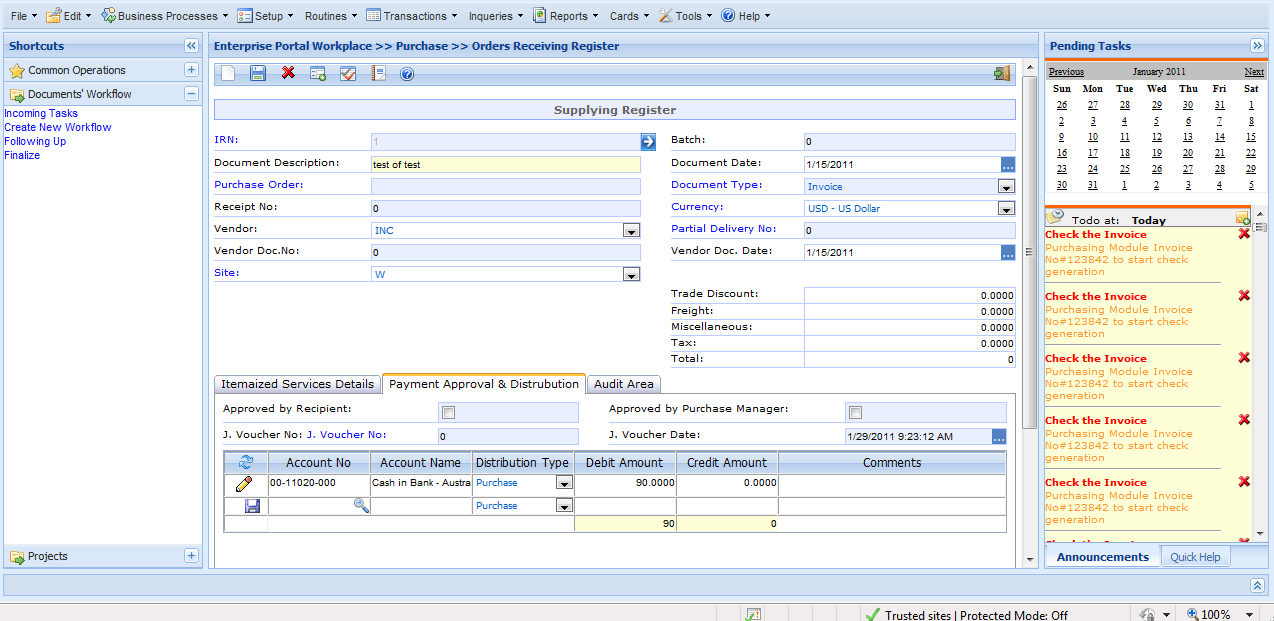The height and width of the screenshot is (621, 1274).
Task: Click the refresh icon in the grid header
Action: (245, 462)
